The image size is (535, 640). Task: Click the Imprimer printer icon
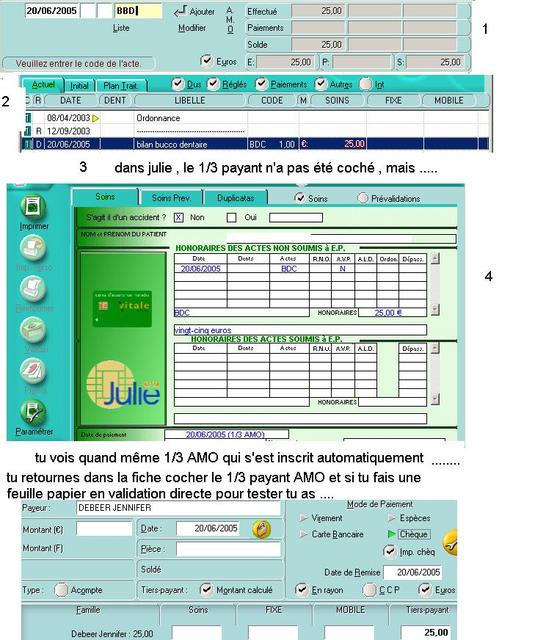[x=33, y=207]
